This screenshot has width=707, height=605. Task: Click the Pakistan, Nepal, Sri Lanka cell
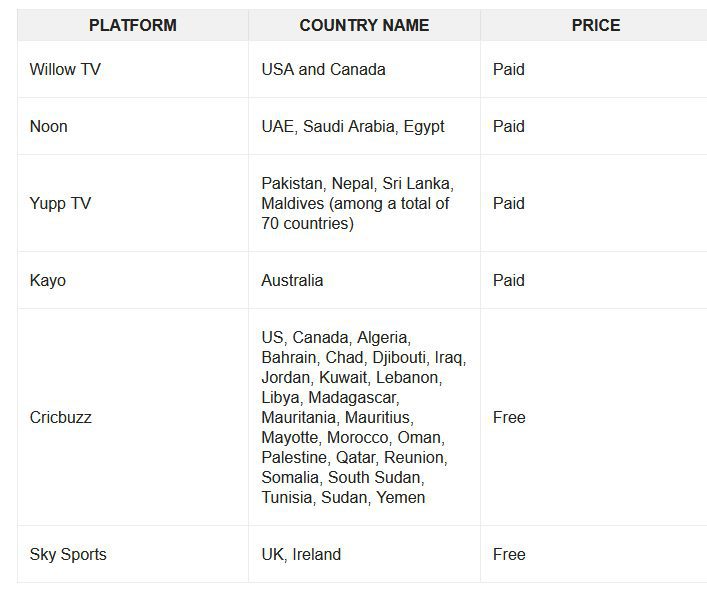364,203
